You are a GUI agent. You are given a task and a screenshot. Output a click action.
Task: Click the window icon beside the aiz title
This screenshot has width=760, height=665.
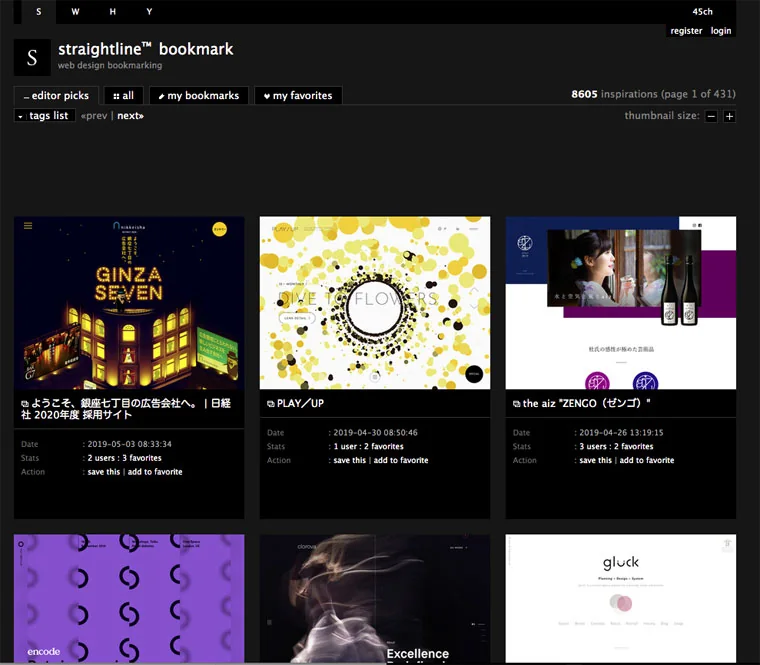tap(516, 404)
